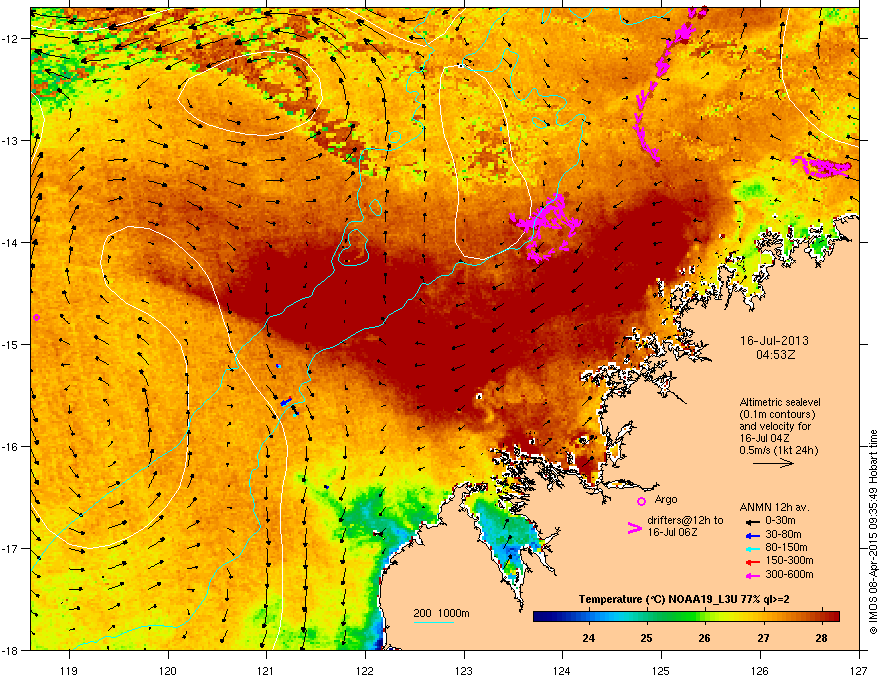Click the '127' longitude axis label
Image resolution: width=880 pixels, height=680 pixels.
click(x=859, y=670)
